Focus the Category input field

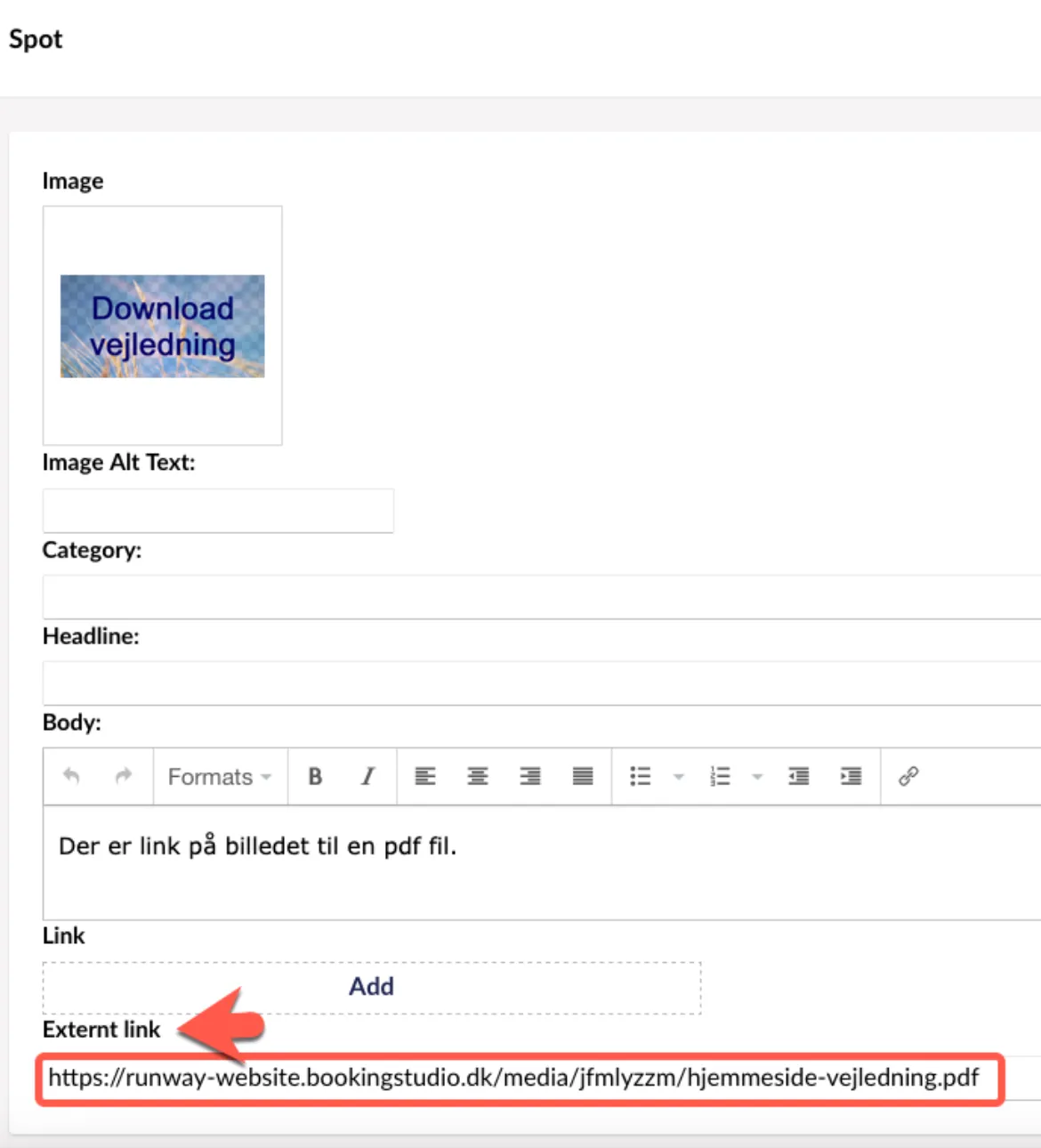coord(541,597)
